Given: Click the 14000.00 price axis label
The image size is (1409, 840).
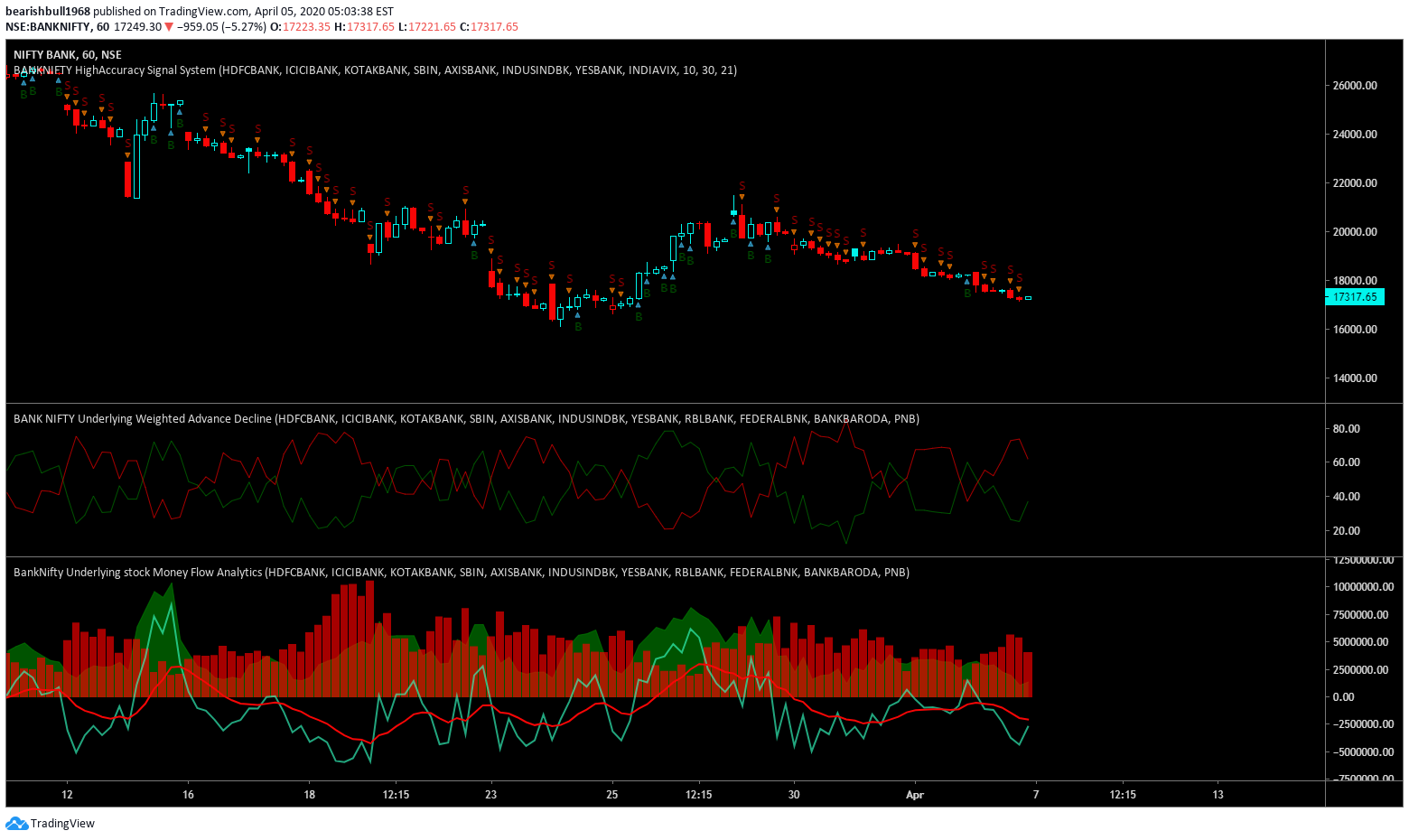Looking at the screenshot, I should point(1355,378).
